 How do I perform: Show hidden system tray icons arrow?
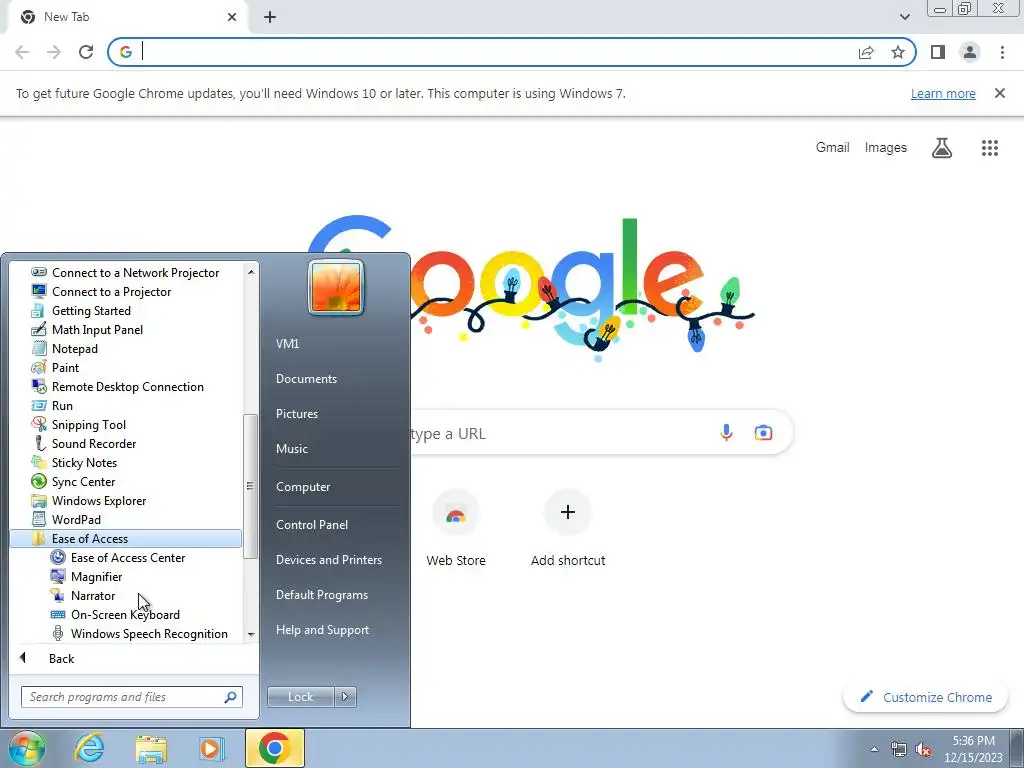[x=874, y=749]
